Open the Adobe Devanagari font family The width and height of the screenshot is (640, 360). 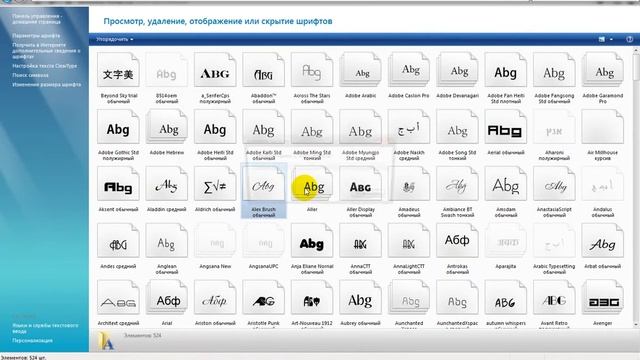pos(457,70)
